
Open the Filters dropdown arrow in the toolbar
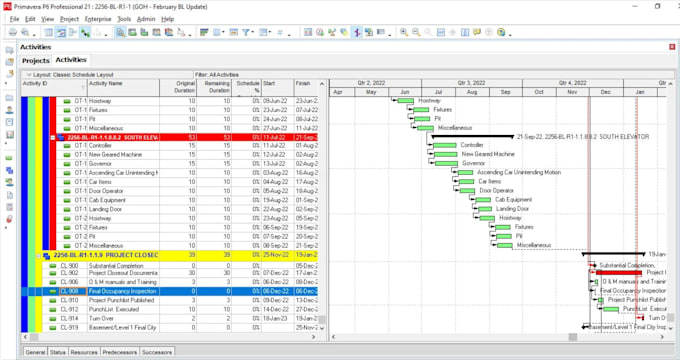(252, 33)
